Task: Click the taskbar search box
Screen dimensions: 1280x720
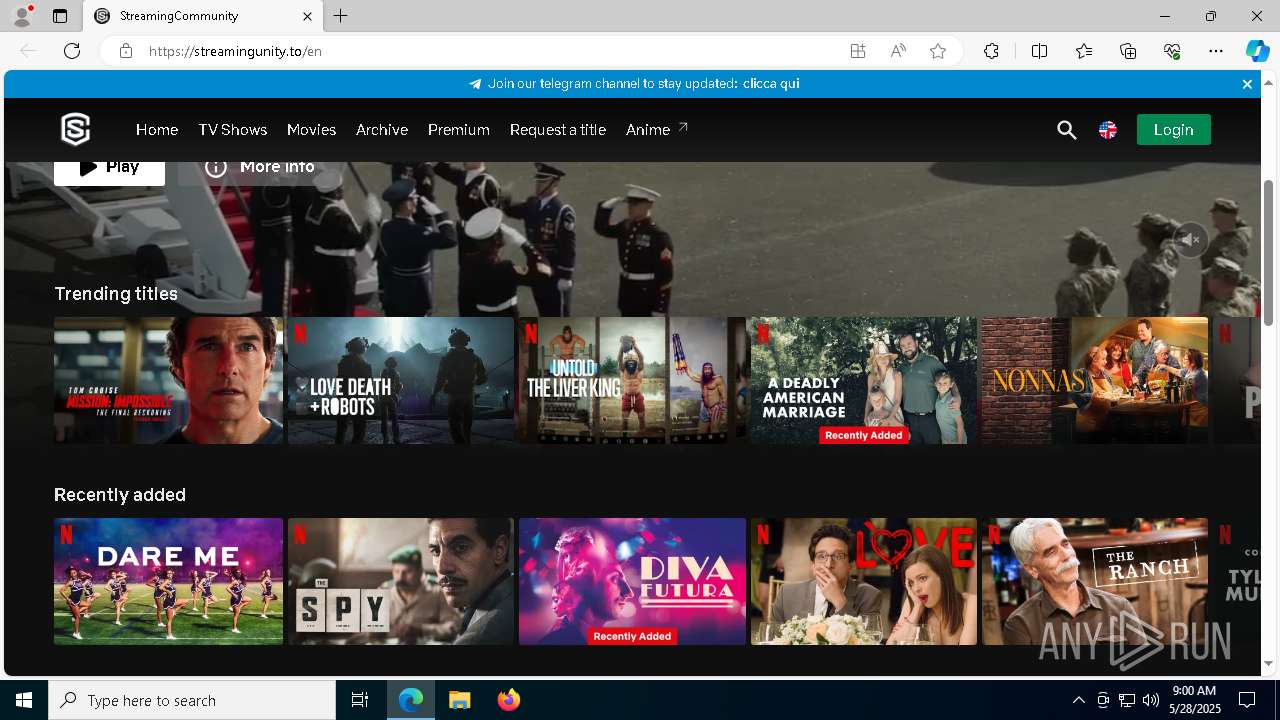Action: coord(192,700)
